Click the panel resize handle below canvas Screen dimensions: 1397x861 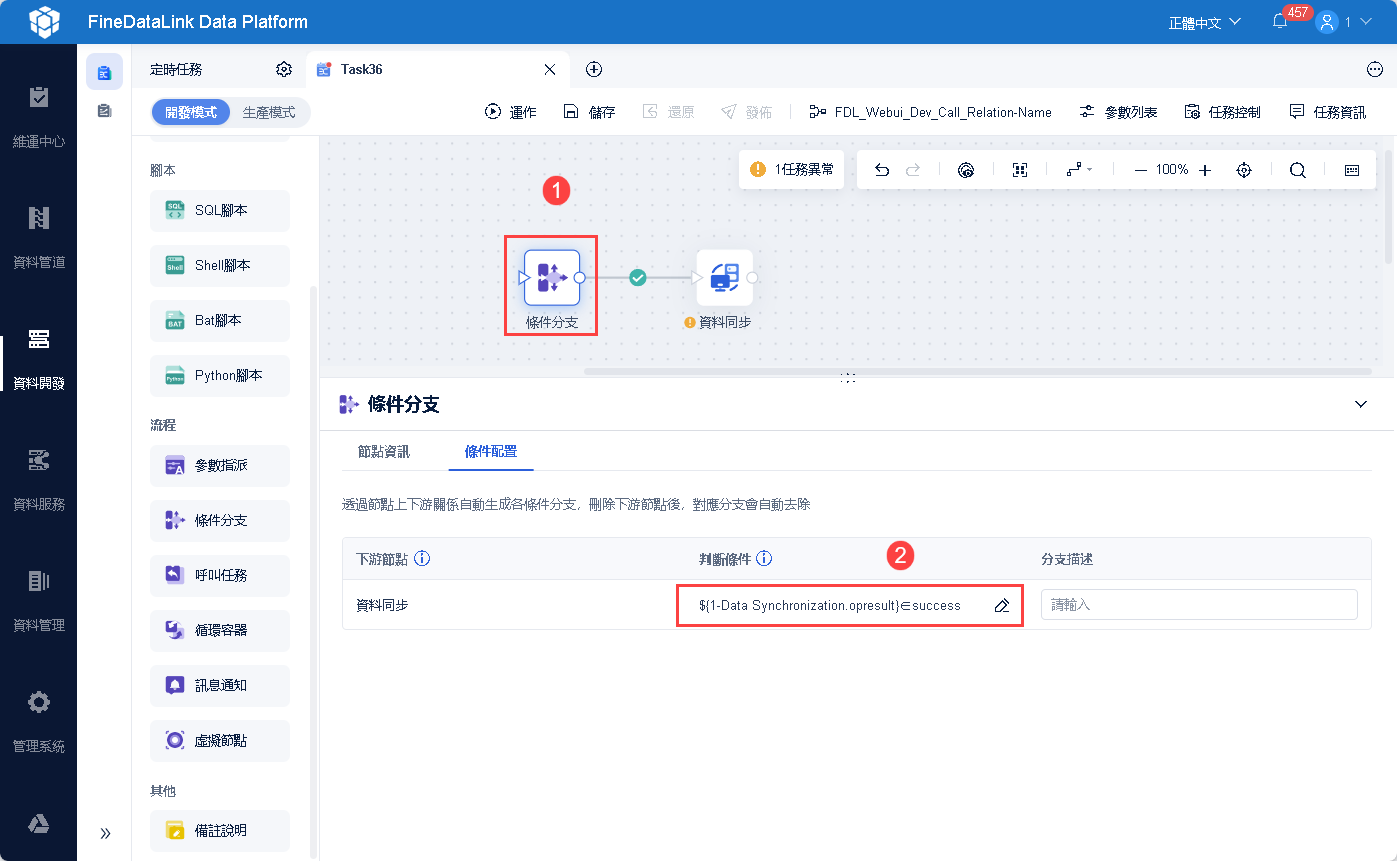(848, 378)
